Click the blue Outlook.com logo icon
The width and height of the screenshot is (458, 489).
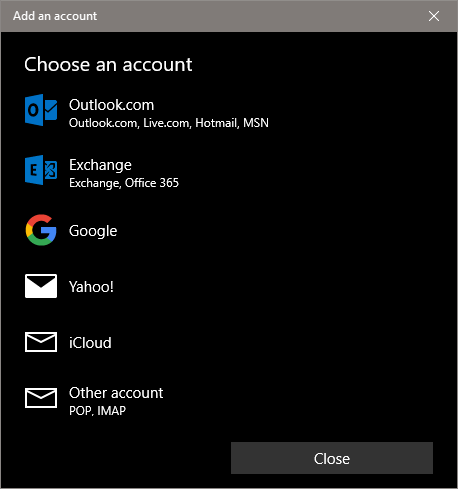(41, 110)
